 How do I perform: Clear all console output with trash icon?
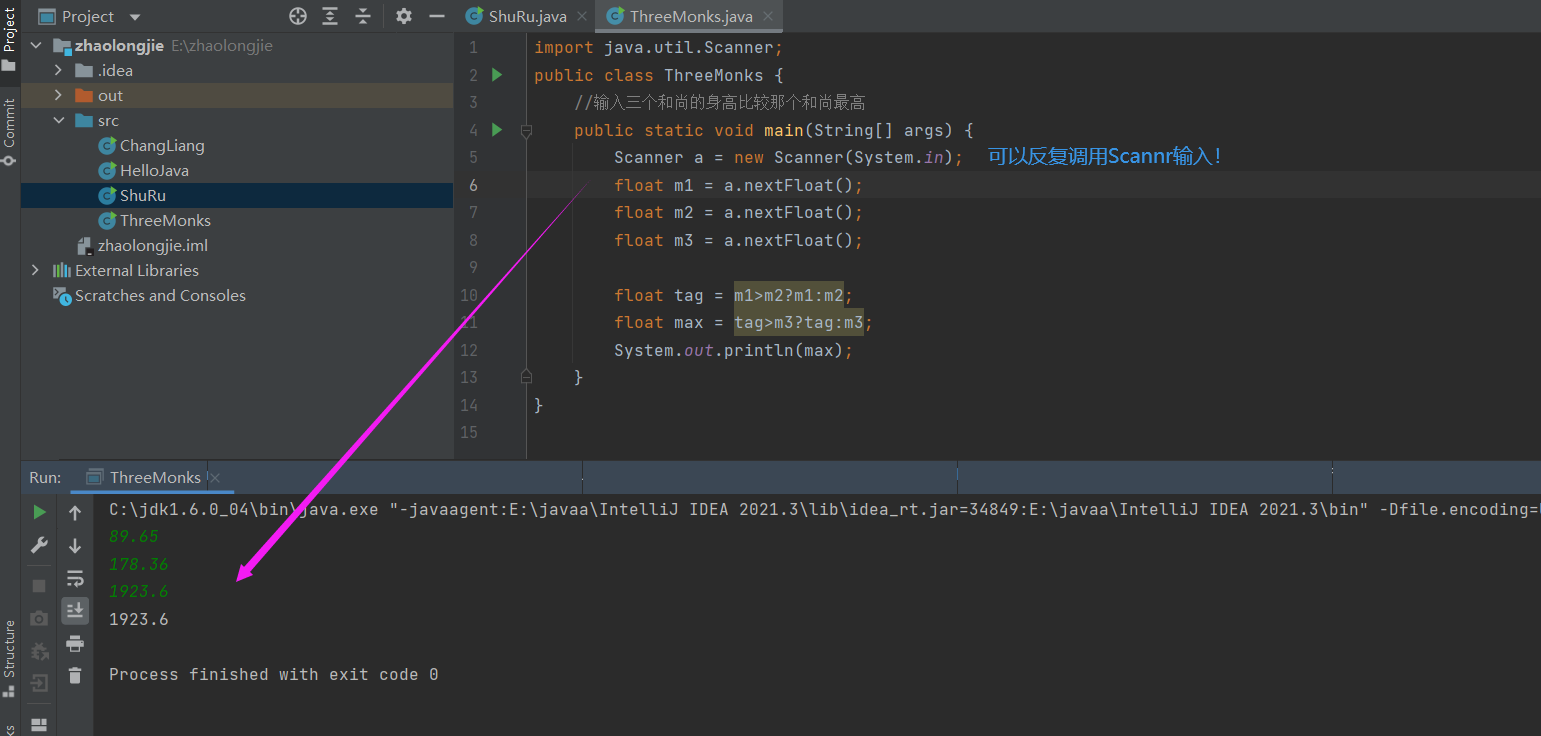coord(75,676)
